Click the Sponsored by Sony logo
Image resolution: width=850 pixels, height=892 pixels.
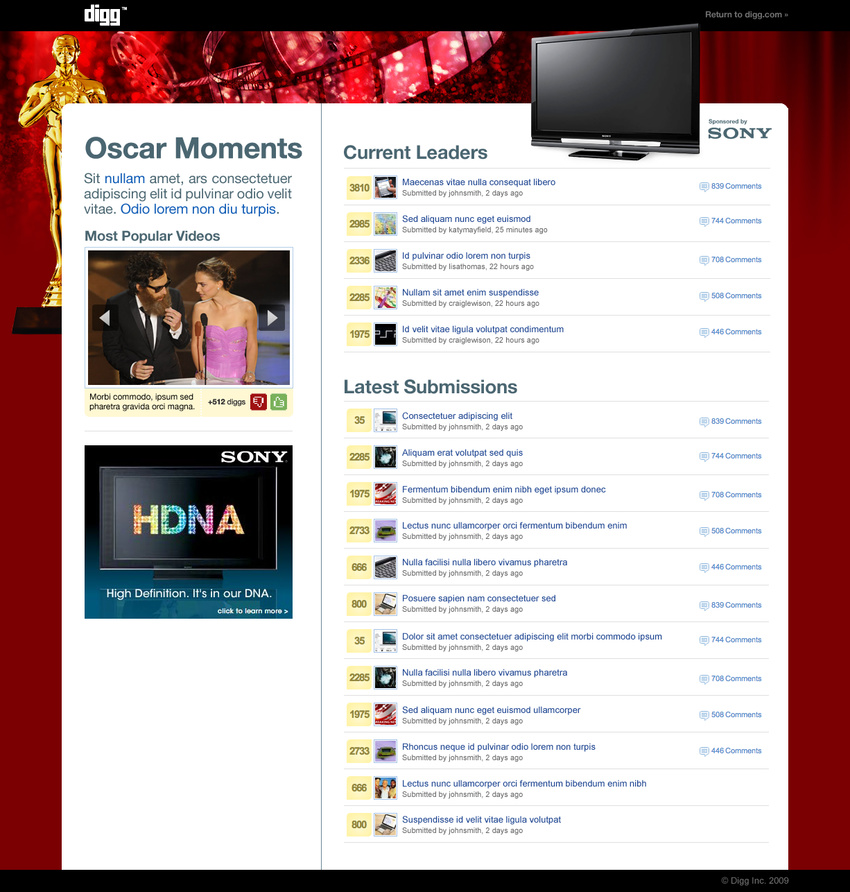(740, 130)
